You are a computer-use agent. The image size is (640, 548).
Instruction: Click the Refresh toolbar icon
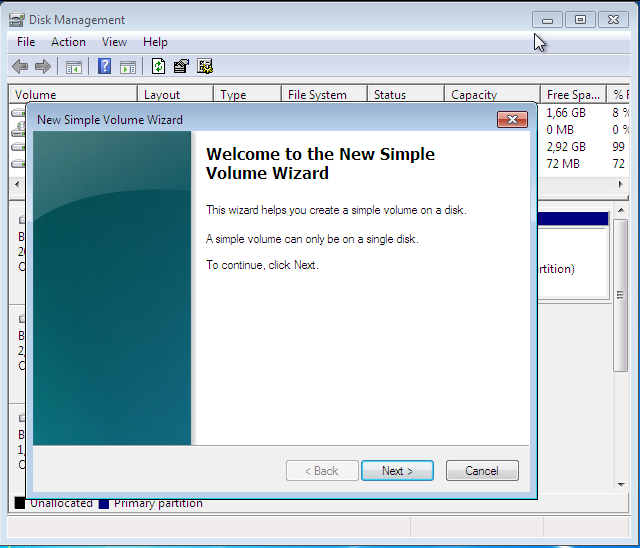pyautogui.click(x=158, y=67)
